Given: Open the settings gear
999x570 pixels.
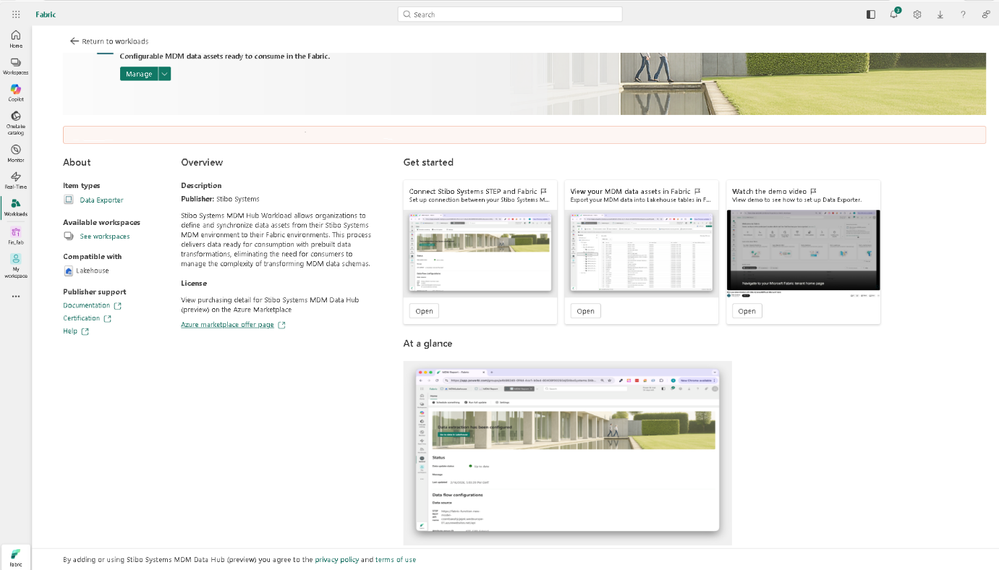Looking at the screenshot, I should [917, 14].
